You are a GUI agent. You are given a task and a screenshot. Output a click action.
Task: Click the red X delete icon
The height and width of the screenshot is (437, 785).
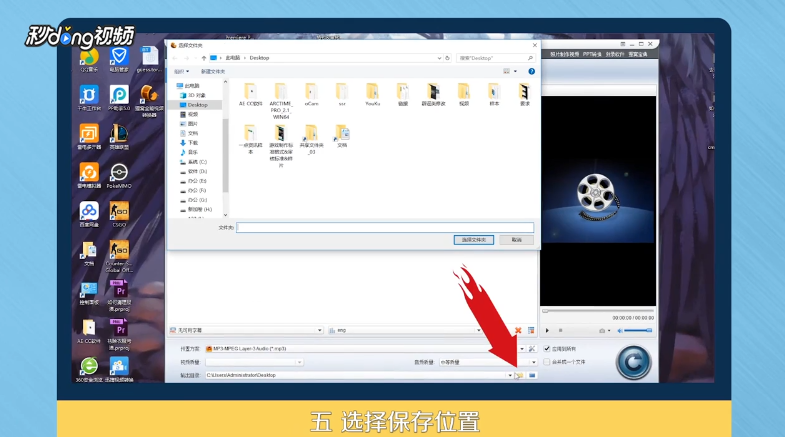(518, 330)
